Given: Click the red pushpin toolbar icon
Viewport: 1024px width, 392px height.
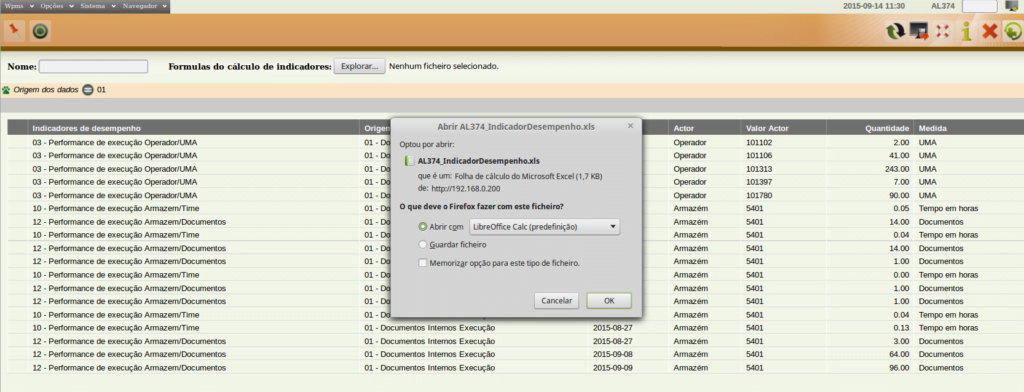Looking at the screenshot, I should [x=14, y=30].
